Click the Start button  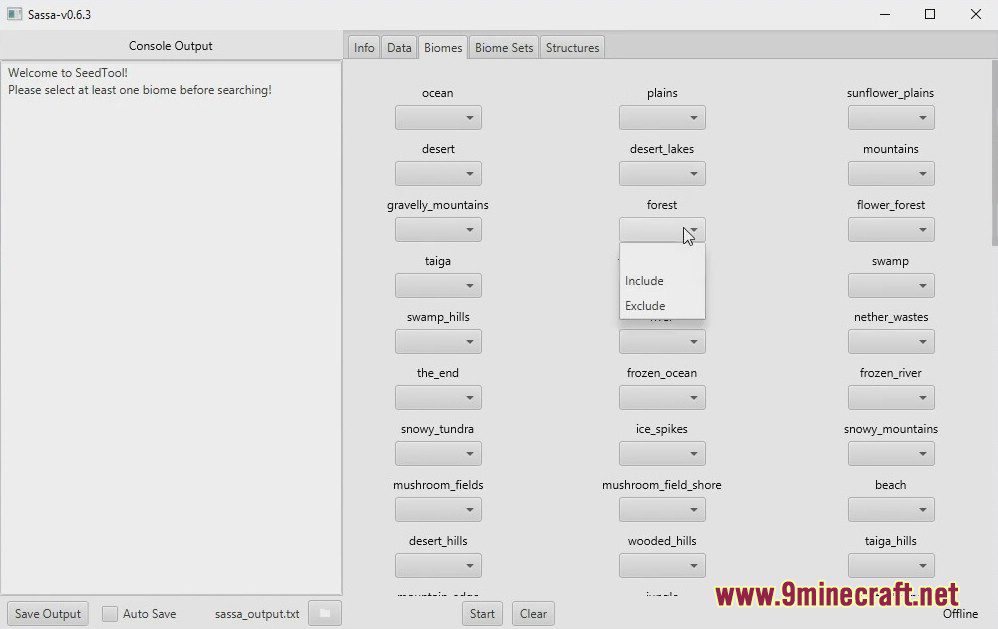tap(482, 614)
